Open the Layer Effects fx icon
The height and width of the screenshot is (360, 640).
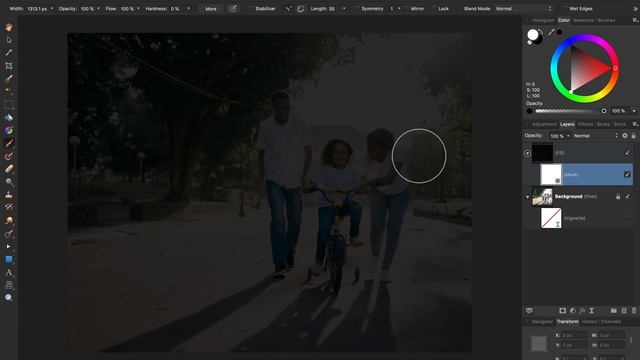coord(582,311)
